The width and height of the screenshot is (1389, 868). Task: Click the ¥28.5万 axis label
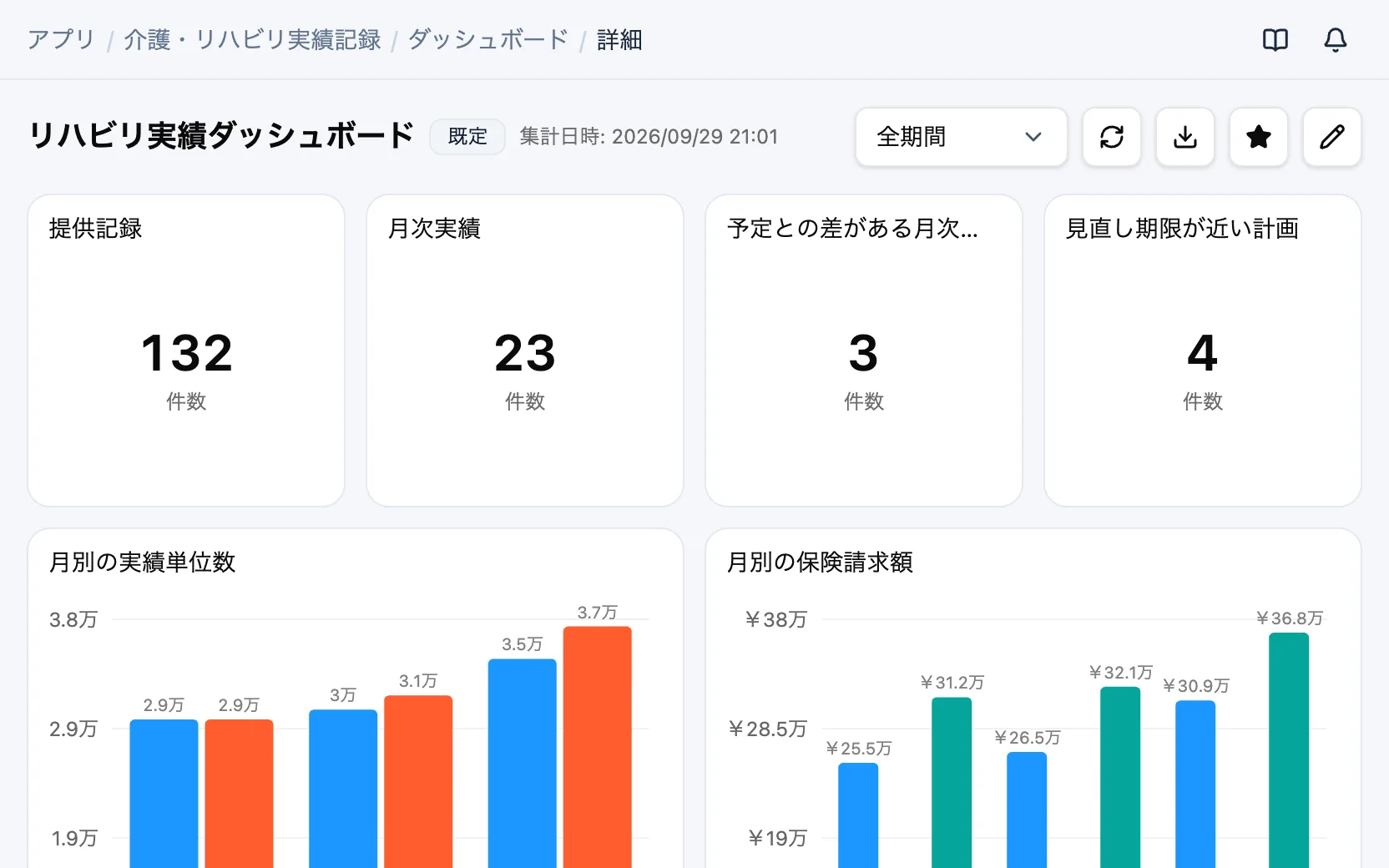(x=768, y=729)
